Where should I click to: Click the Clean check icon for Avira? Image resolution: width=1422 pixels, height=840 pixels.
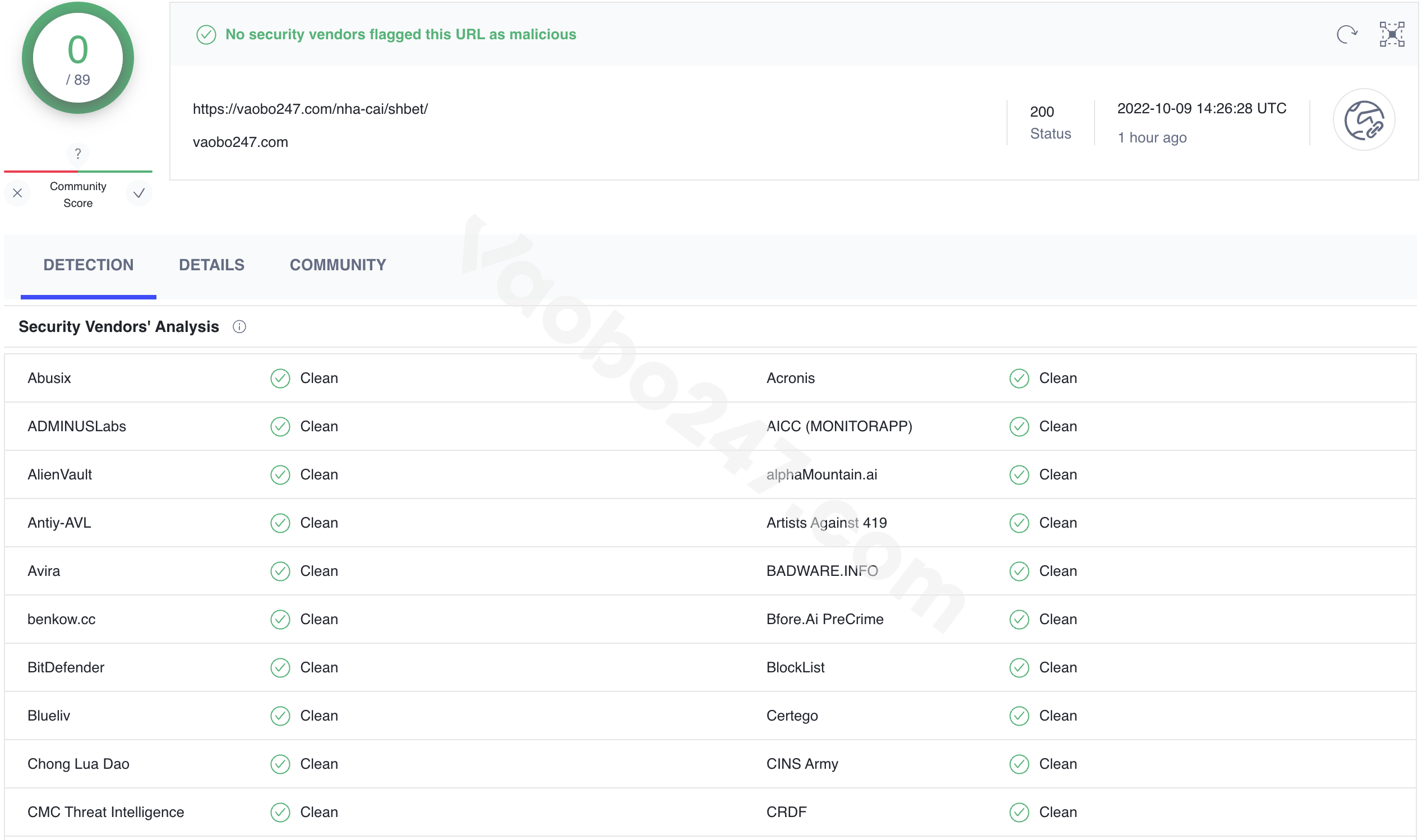point(280,571)
